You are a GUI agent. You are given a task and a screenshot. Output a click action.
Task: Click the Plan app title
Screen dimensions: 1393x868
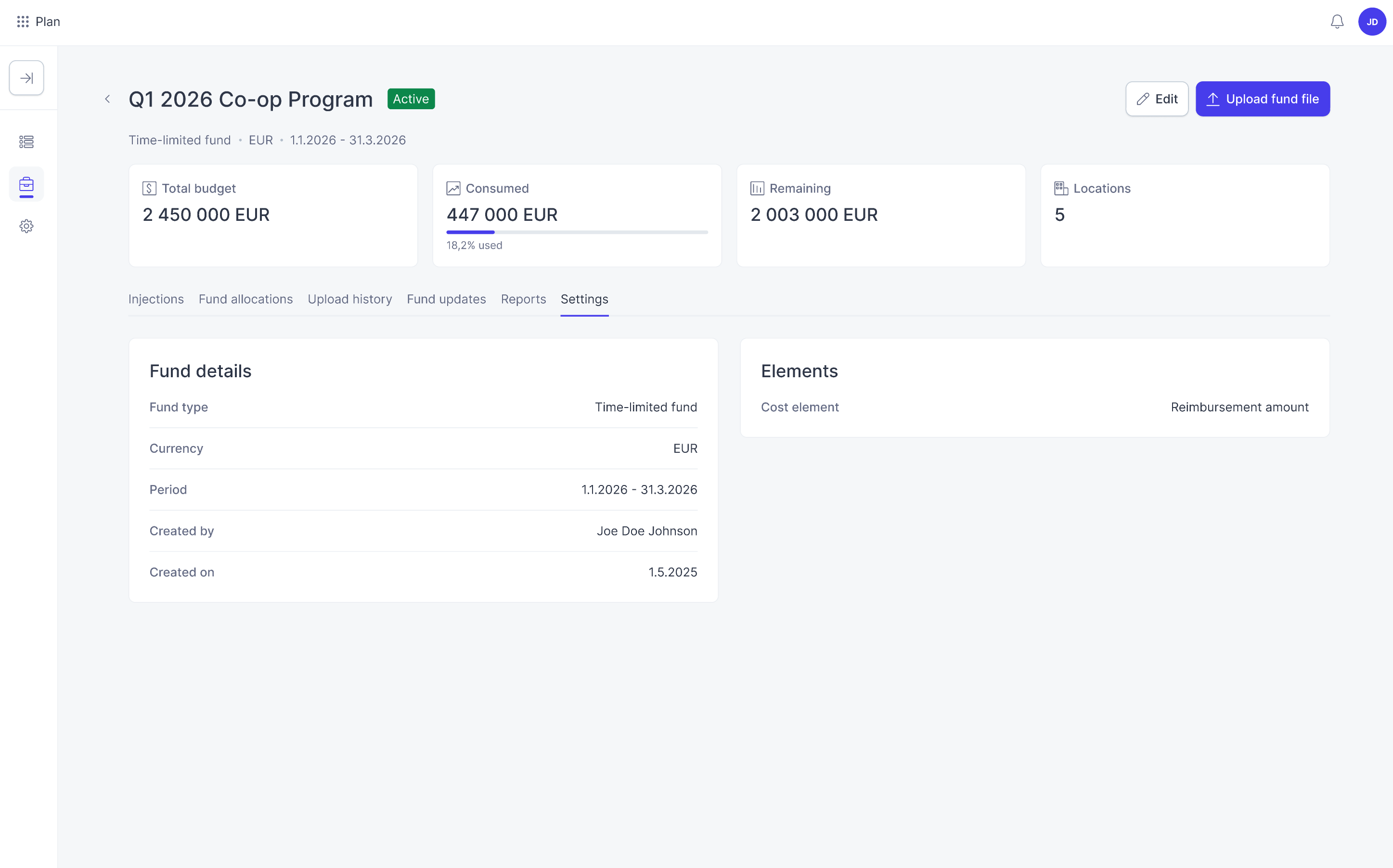point(48,22)
